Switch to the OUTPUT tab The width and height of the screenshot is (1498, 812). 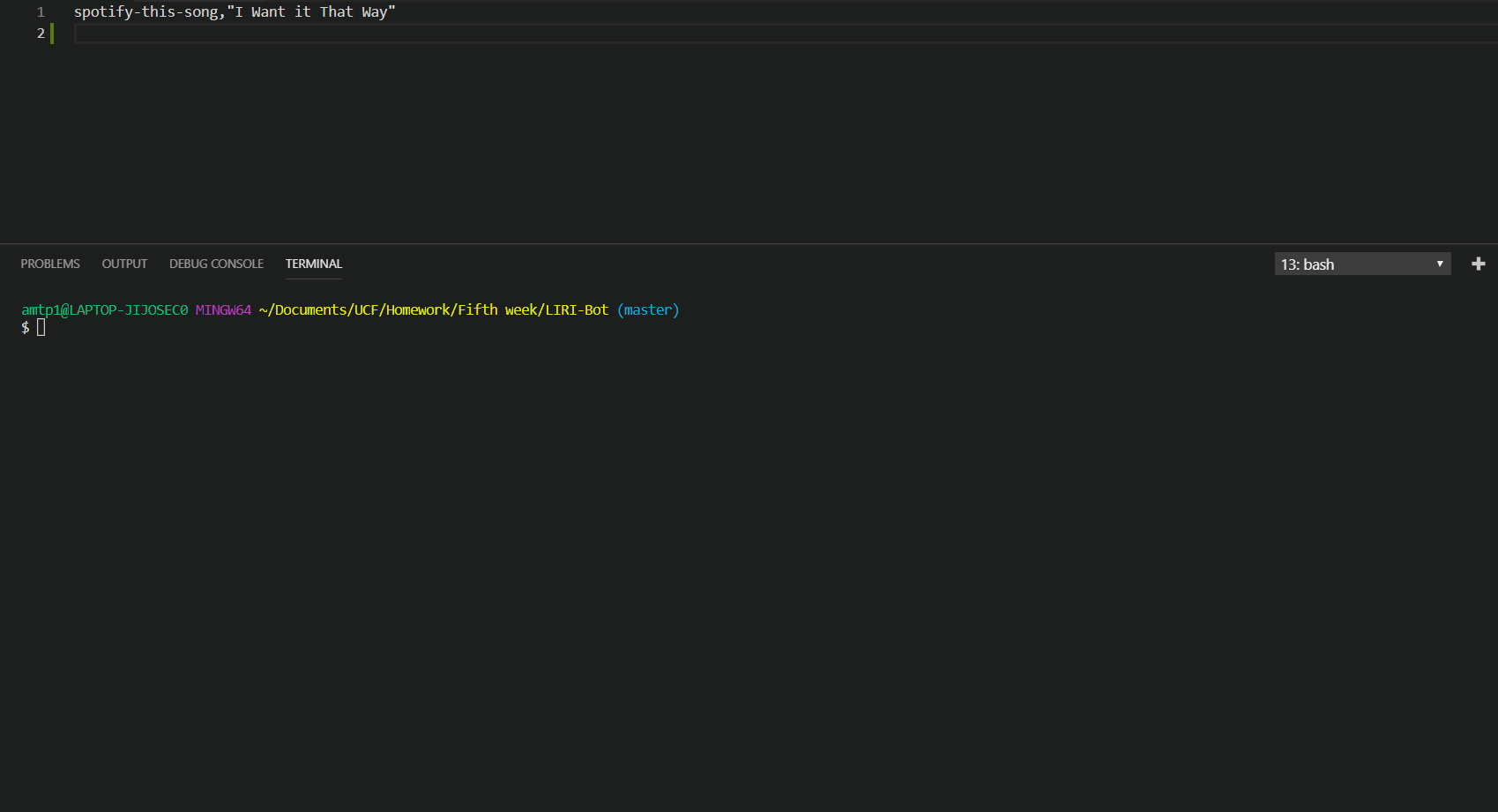124,264
